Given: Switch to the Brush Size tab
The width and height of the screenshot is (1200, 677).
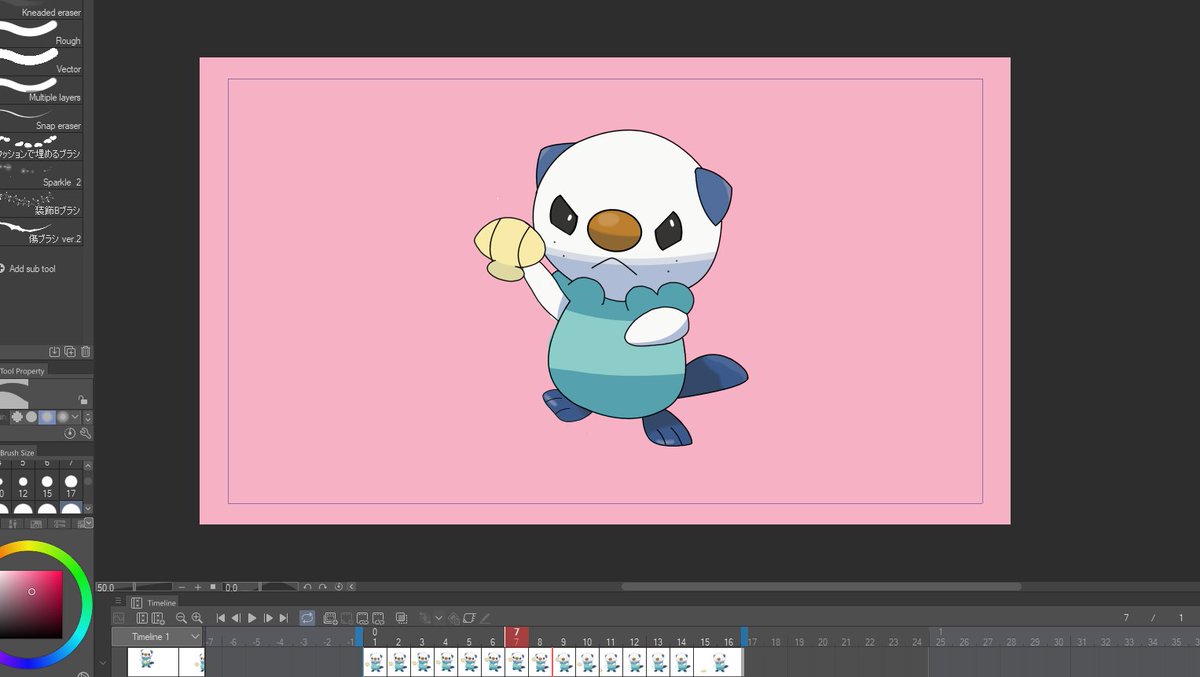Looking at the screenshot, I should (x=17, y=453).
